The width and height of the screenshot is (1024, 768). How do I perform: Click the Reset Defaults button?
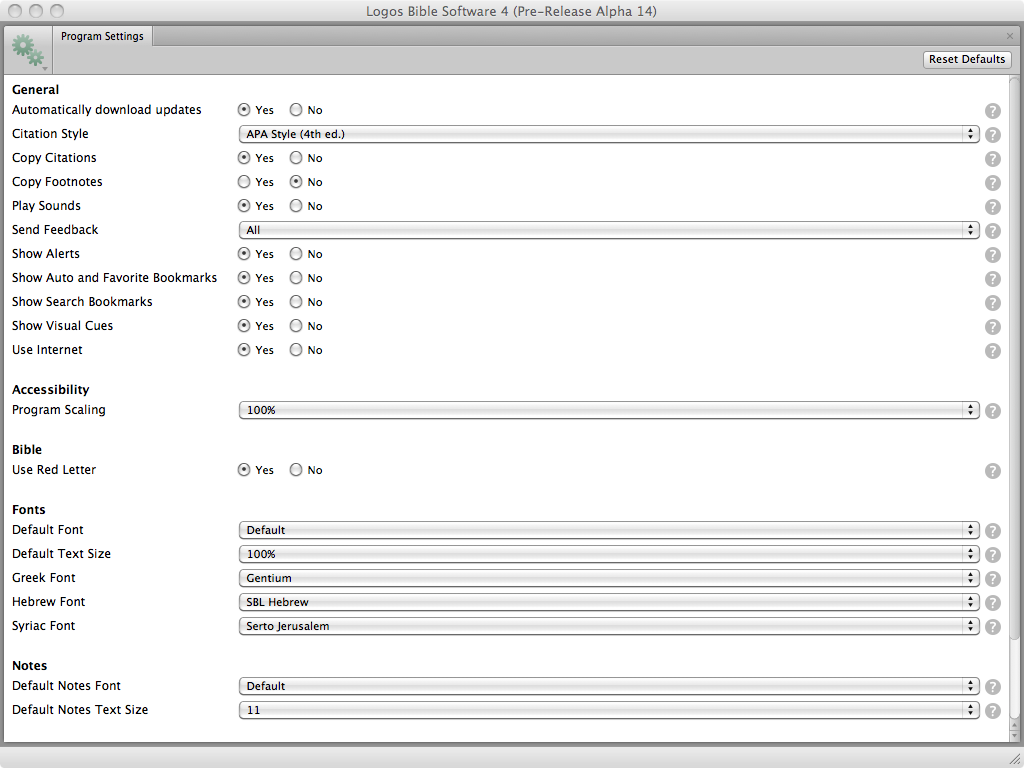pyautogui.click(x=967, y=59)
